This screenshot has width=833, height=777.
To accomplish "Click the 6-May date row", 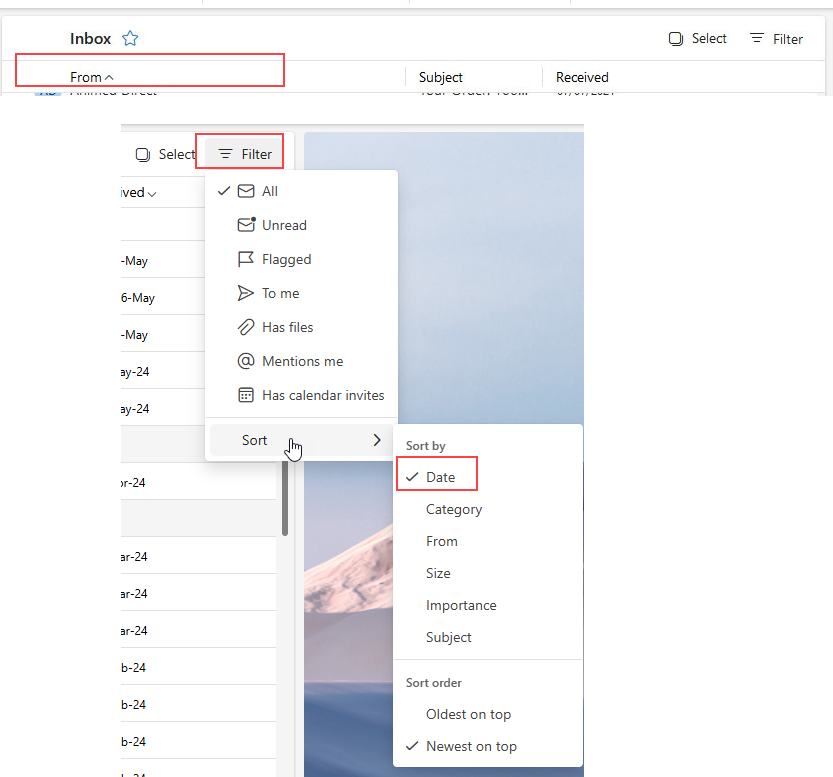I will pyautogui.click(x=163, y=298).
